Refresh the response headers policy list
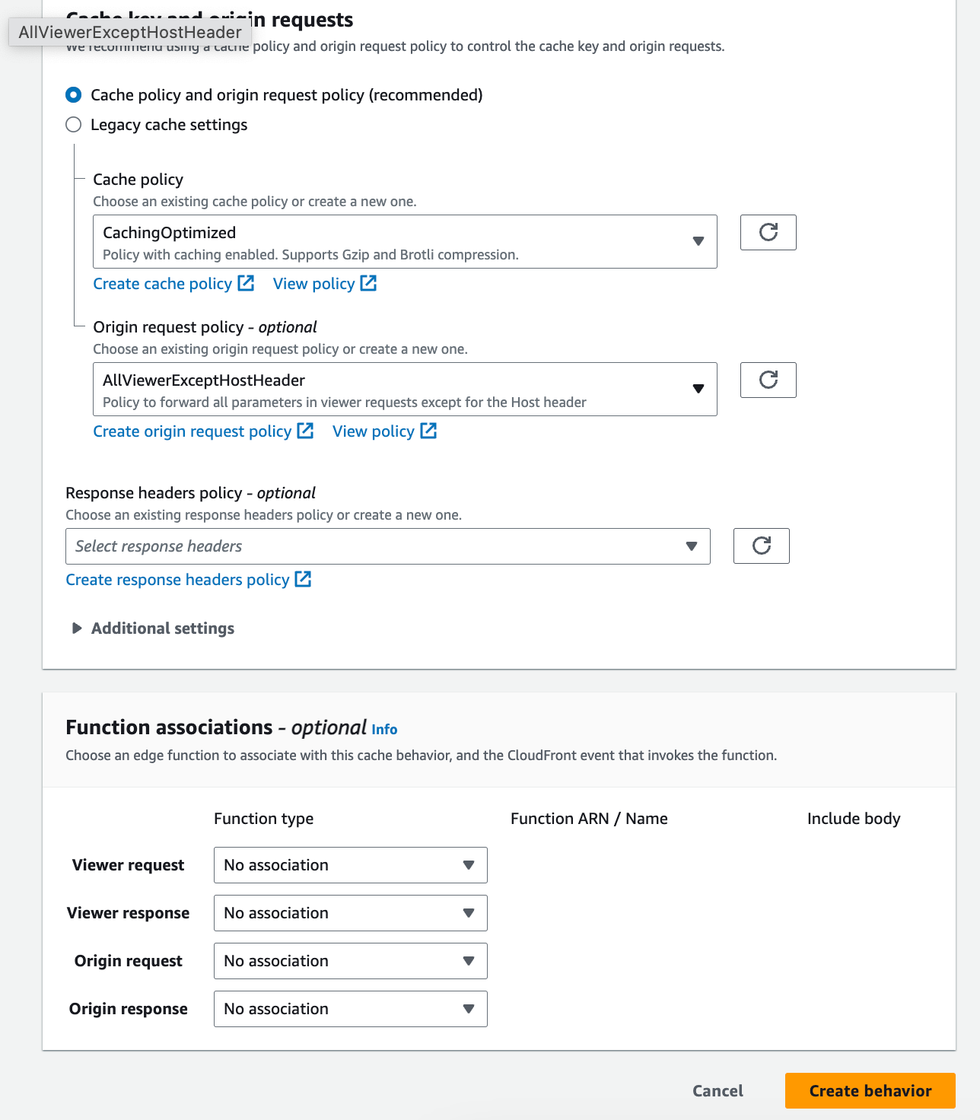Image resolution: width=980 pixels, height=1120 pixels. pyautogui.click(x=761, y=546)
